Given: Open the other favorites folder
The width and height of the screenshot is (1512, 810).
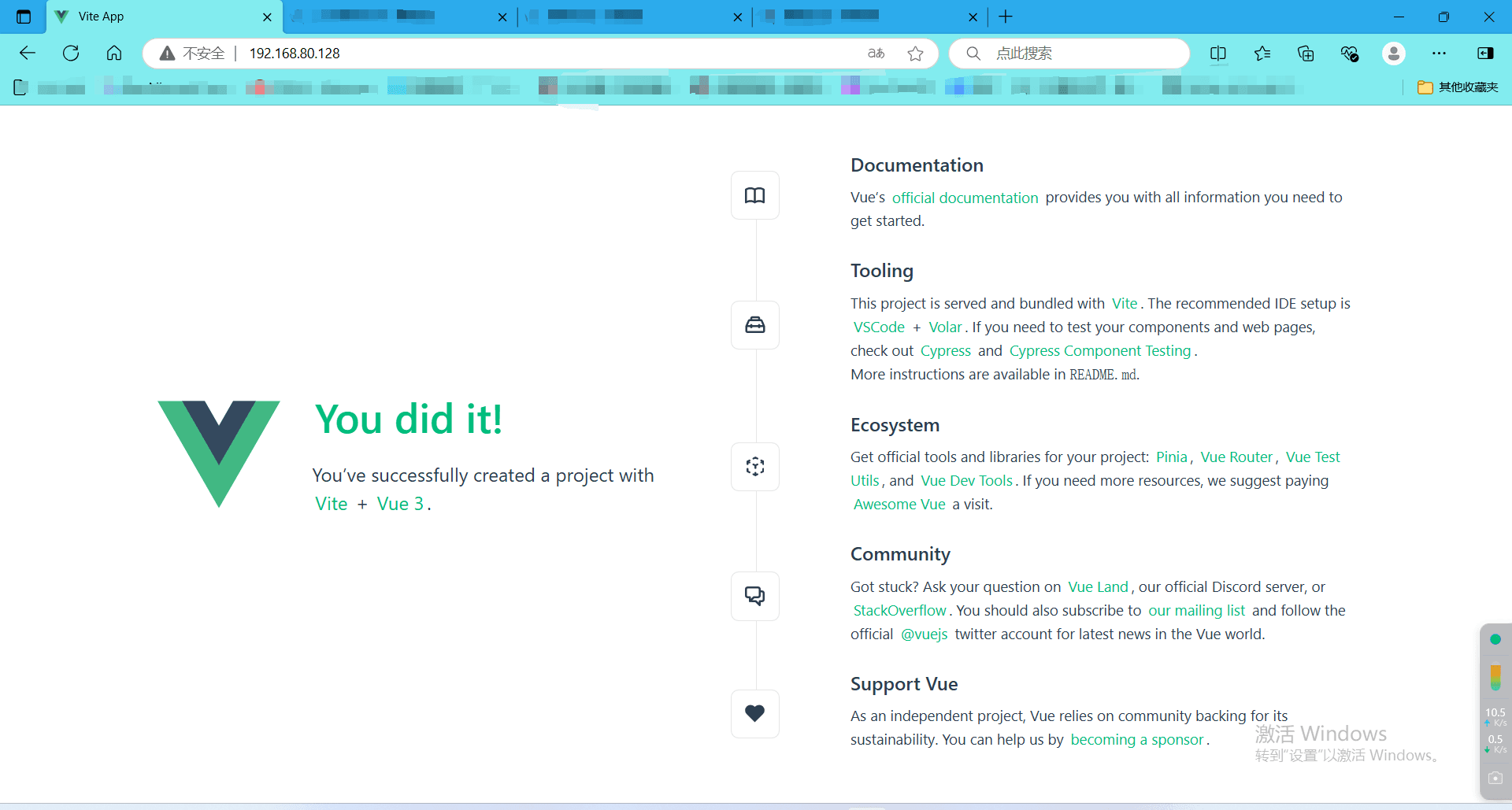Looking at the screenshot, I should point(1458,87).
